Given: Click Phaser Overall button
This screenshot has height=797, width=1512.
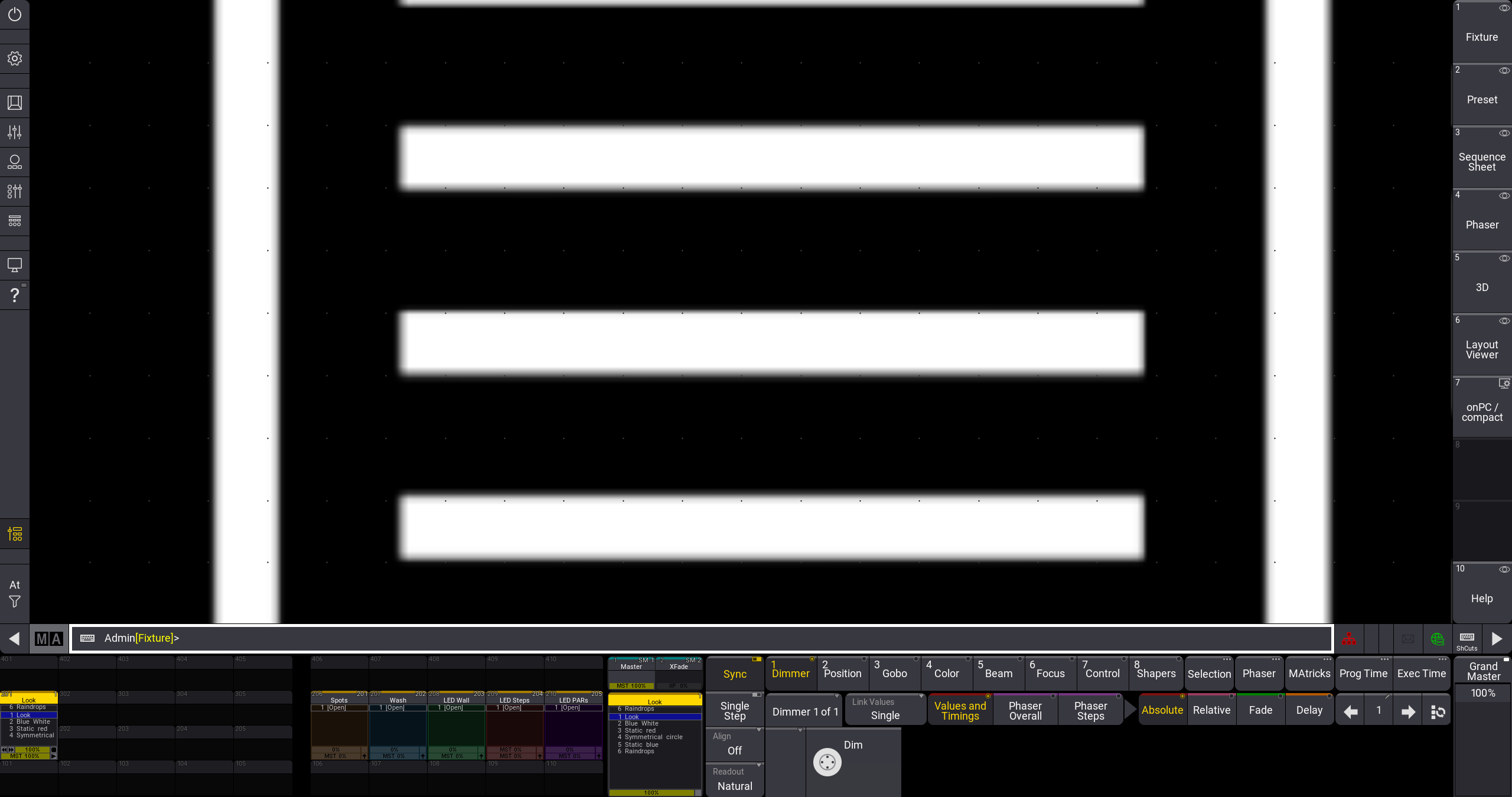Looking at the screenshot, I should click(x=1025, y=711).
